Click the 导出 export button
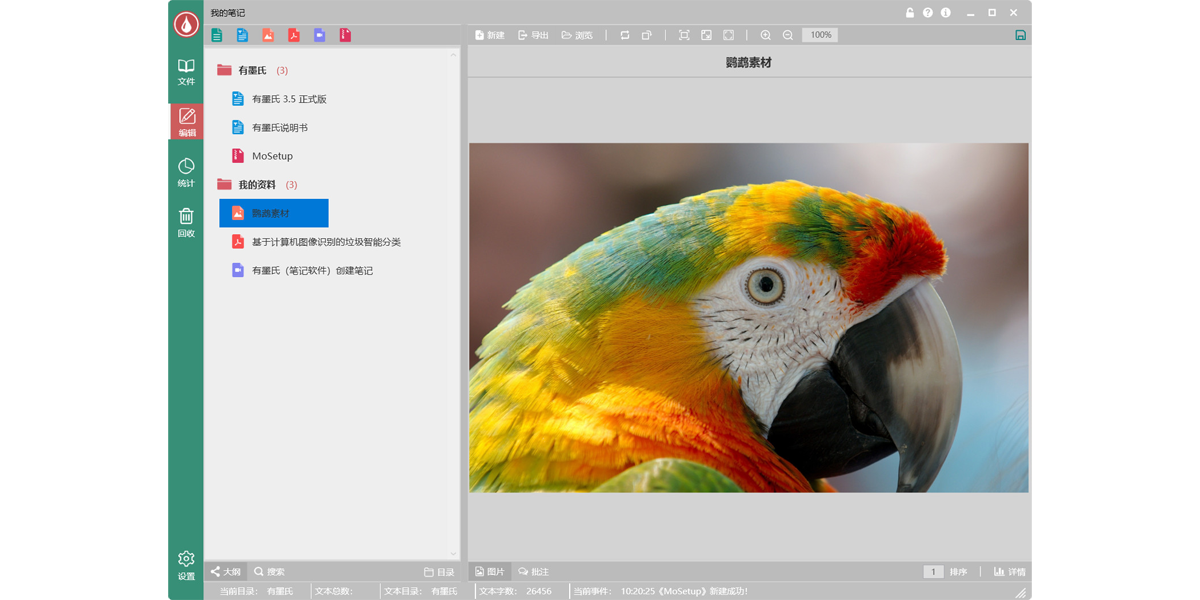Viewport: 1200px width, 600px height. tap(533, 35)
